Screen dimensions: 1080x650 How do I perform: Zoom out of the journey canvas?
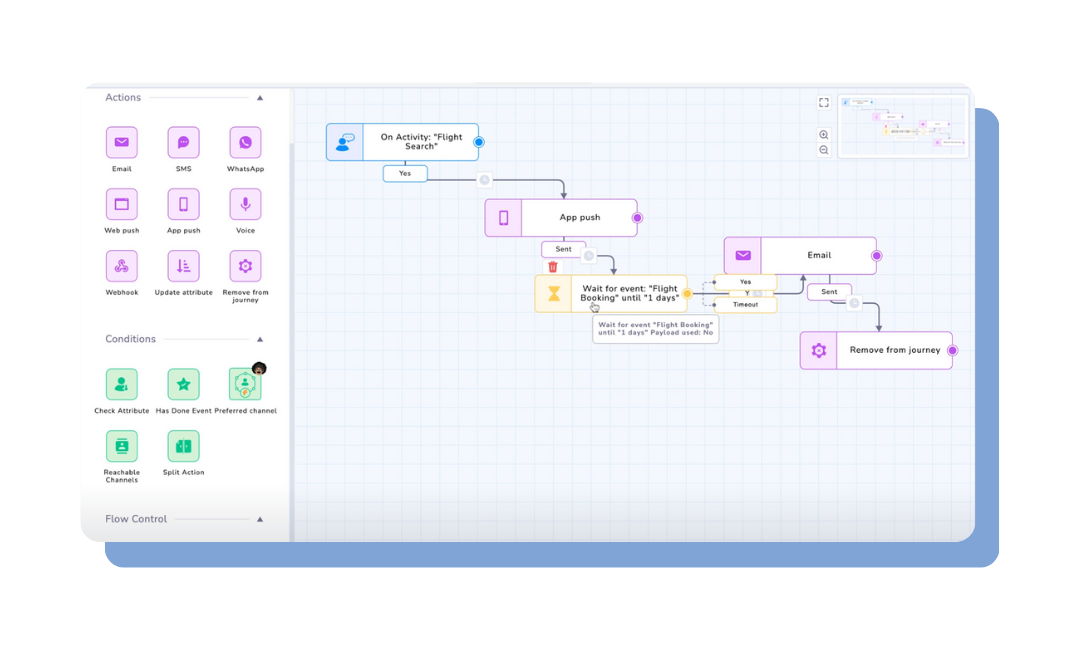tap(824, 150)
